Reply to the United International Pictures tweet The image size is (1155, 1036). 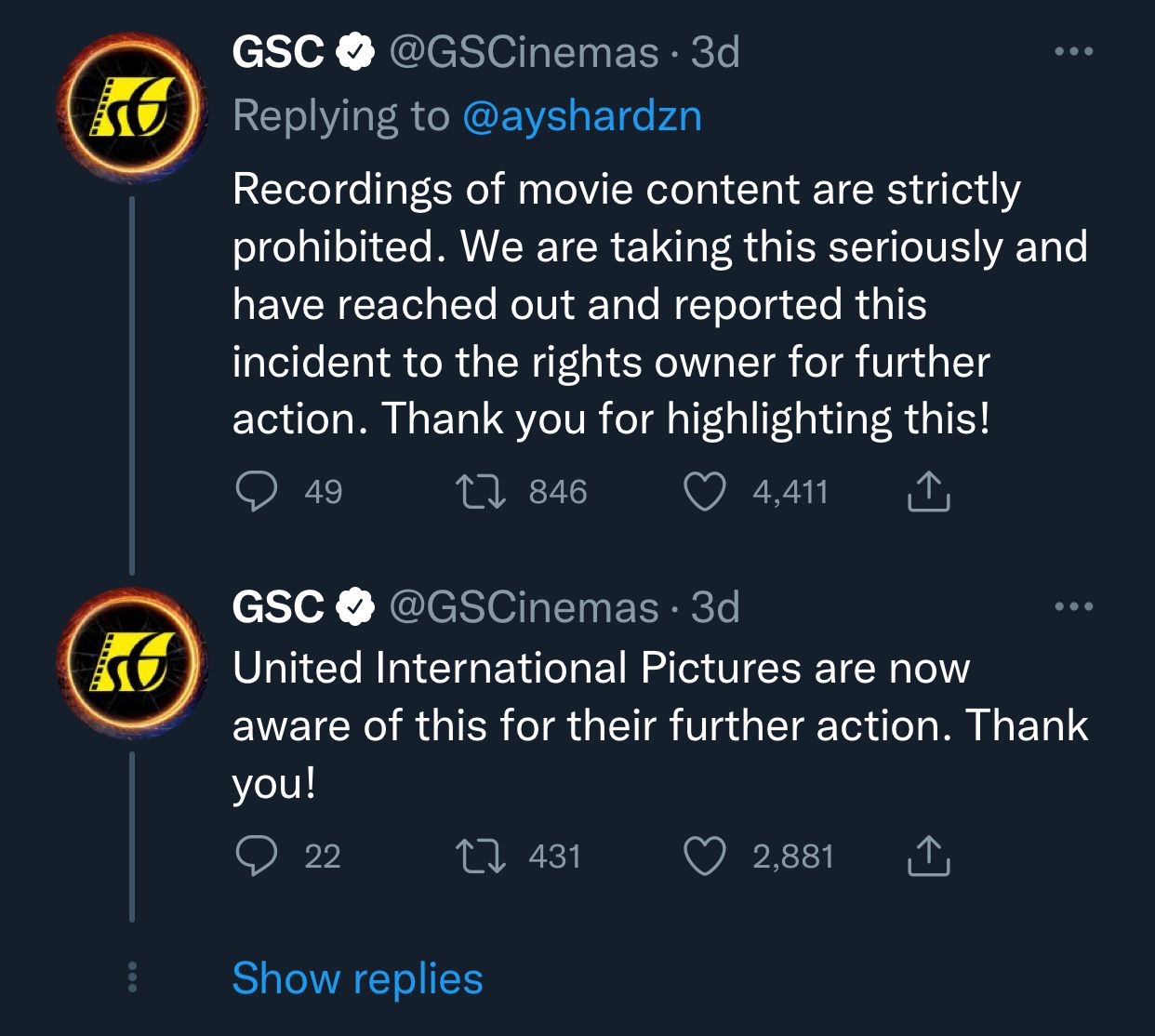pyautogui.click(x=256, y=856)
